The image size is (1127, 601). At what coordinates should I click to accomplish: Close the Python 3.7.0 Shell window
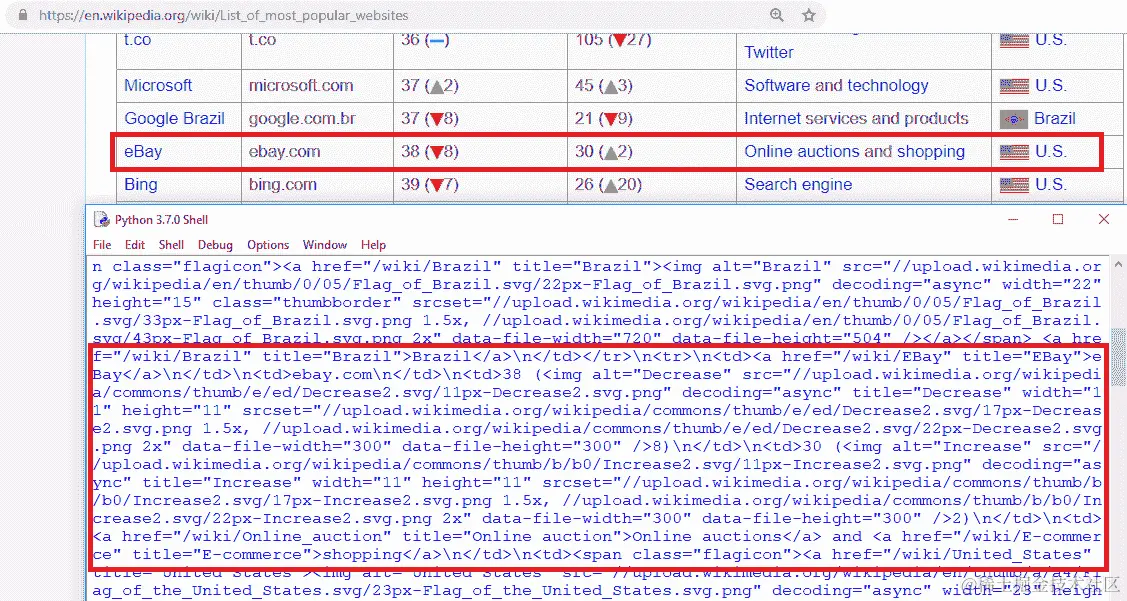(1104, 219)
